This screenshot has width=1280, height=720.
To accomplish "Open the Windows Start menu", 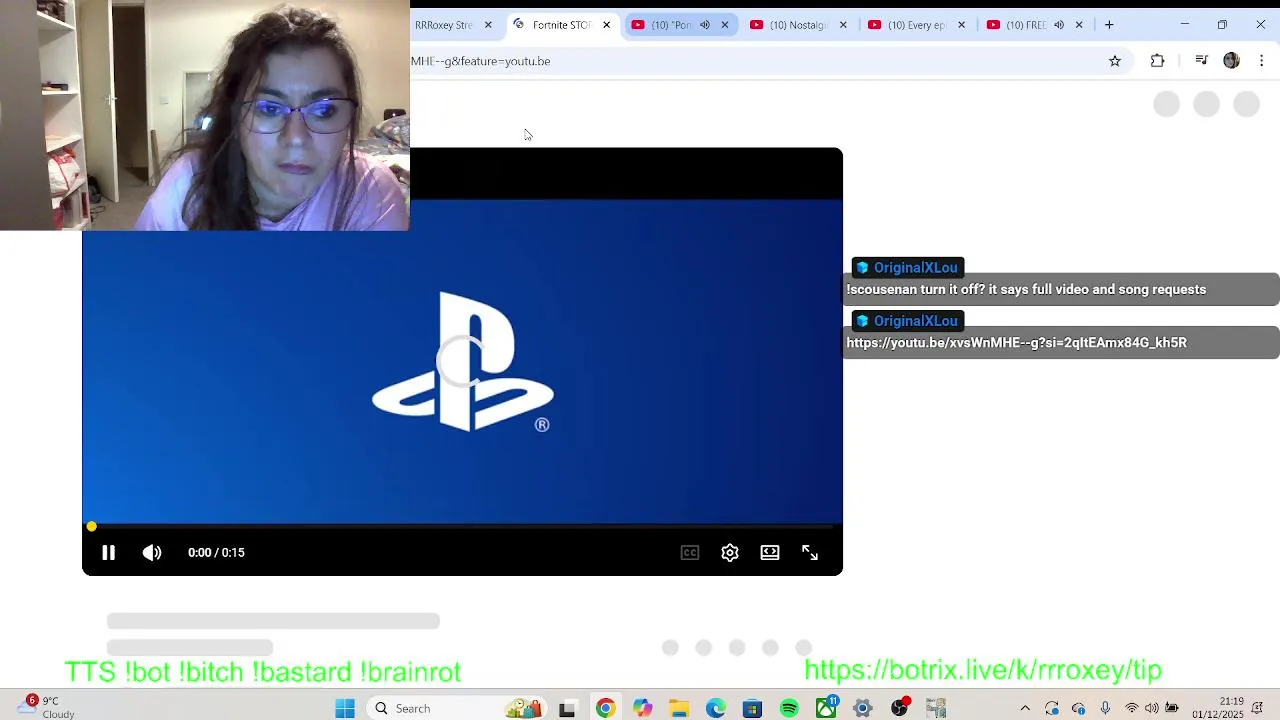I will click(x=345, y=708).
